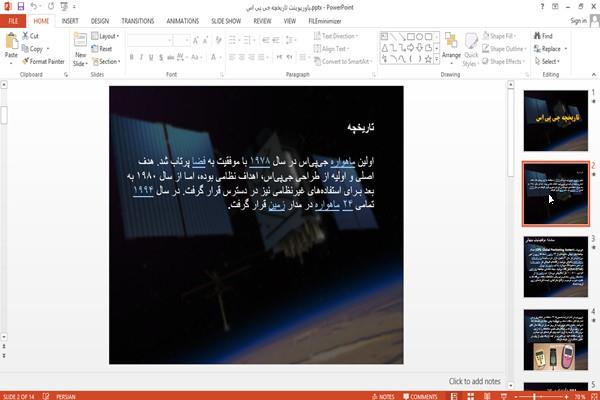Center align text in Paragraph group
Viewport: 600px width, 400px height.
coord(241,57)
